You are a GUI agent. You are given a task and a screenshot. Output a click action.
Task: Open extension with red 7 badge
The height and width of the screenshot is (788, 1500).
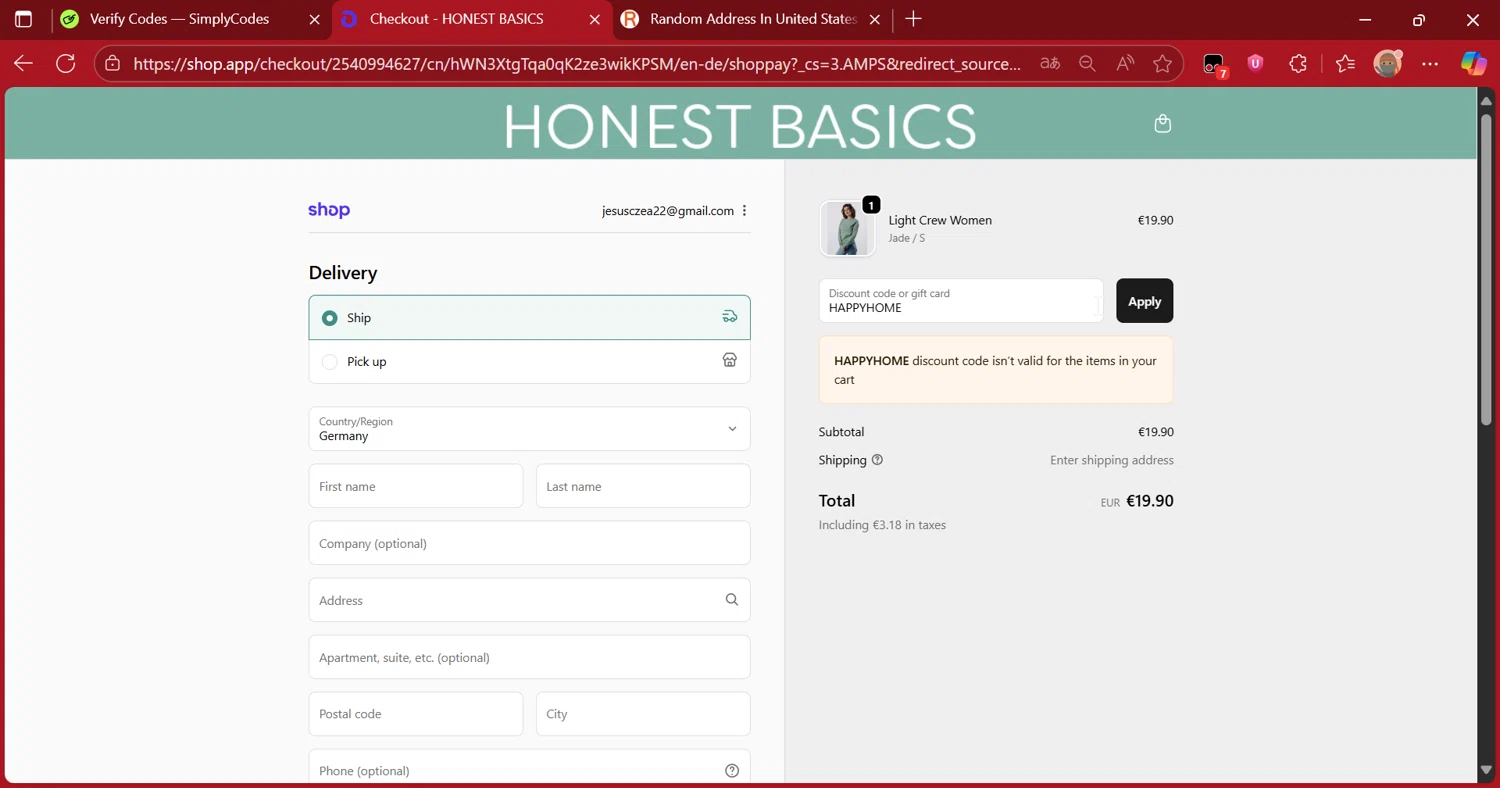(x=1214, y=65)
